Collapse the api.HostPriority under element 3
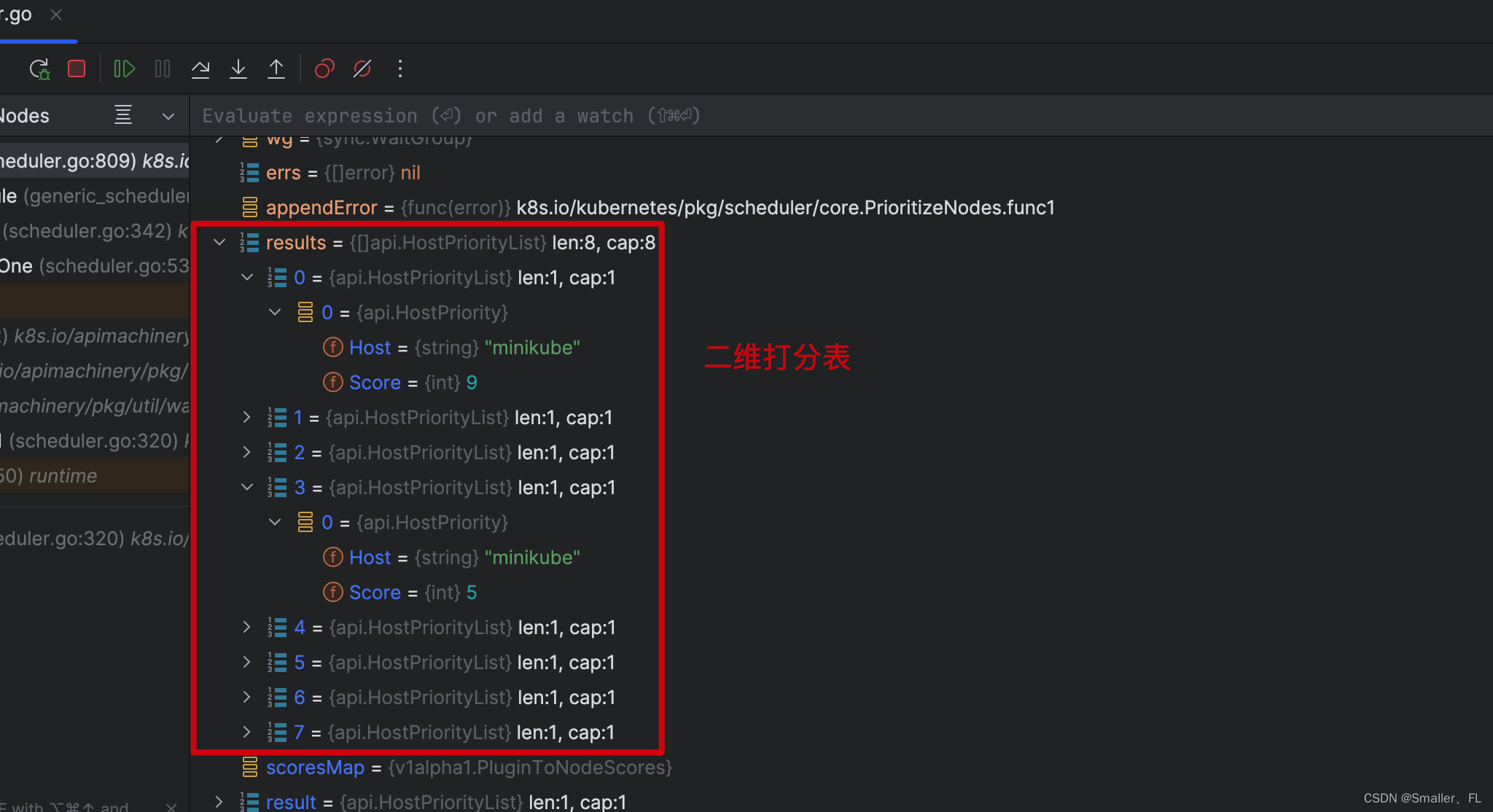 coord(275,522)
